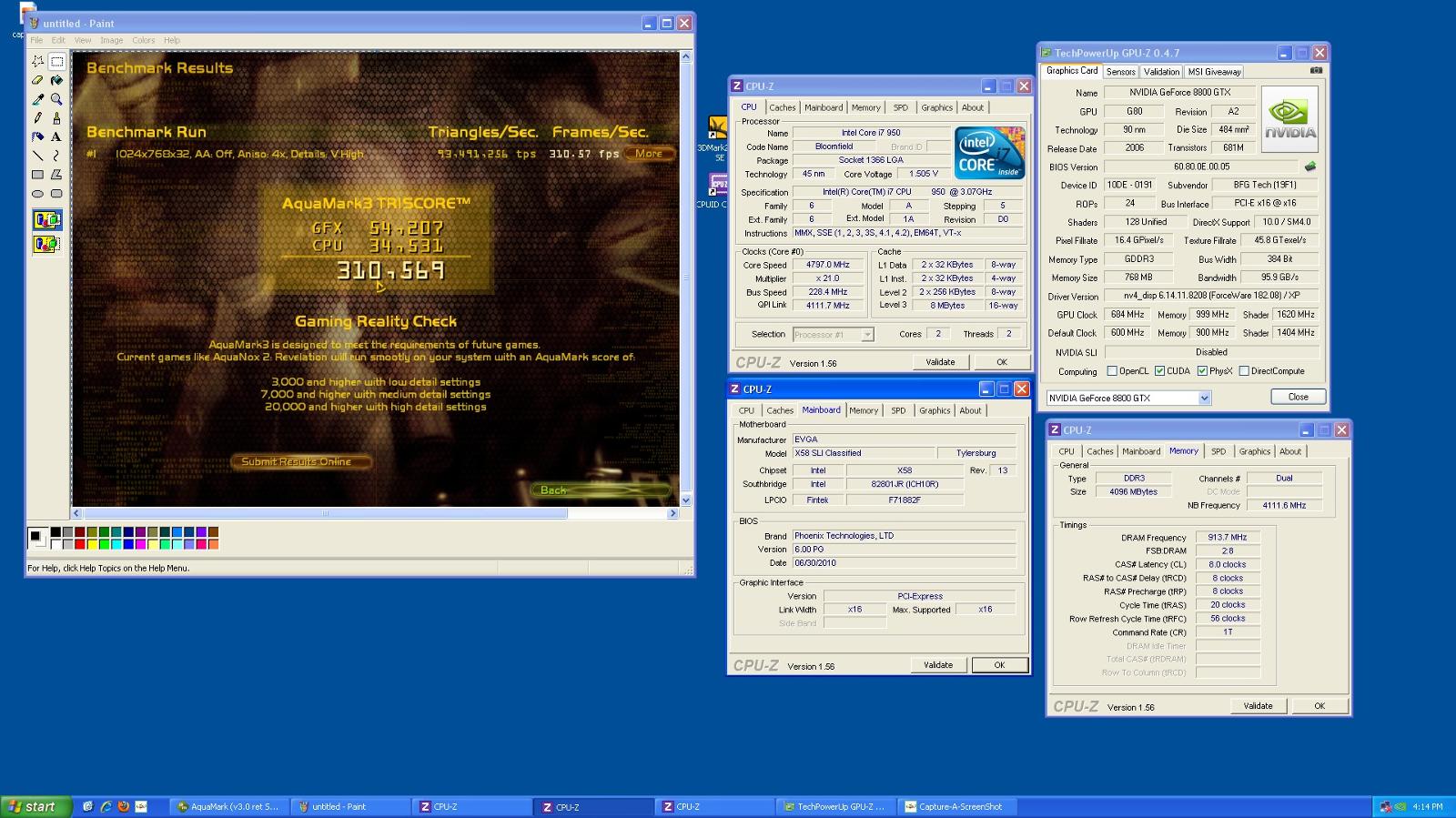Click OK in the Mainboard CPU-Z window
The height and width of the screenshot is (818, 1456).
point(998,665)
